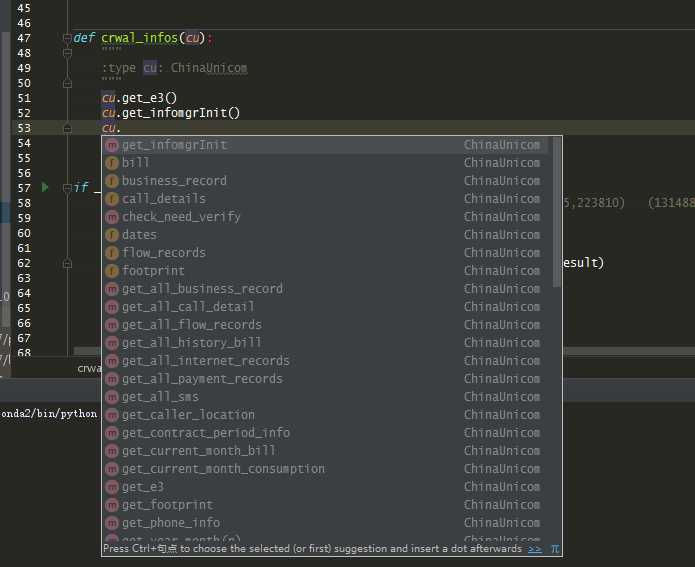Click the pi icon in completion footer
Viewport: 695px width, 567px height.
click(554, 549)
